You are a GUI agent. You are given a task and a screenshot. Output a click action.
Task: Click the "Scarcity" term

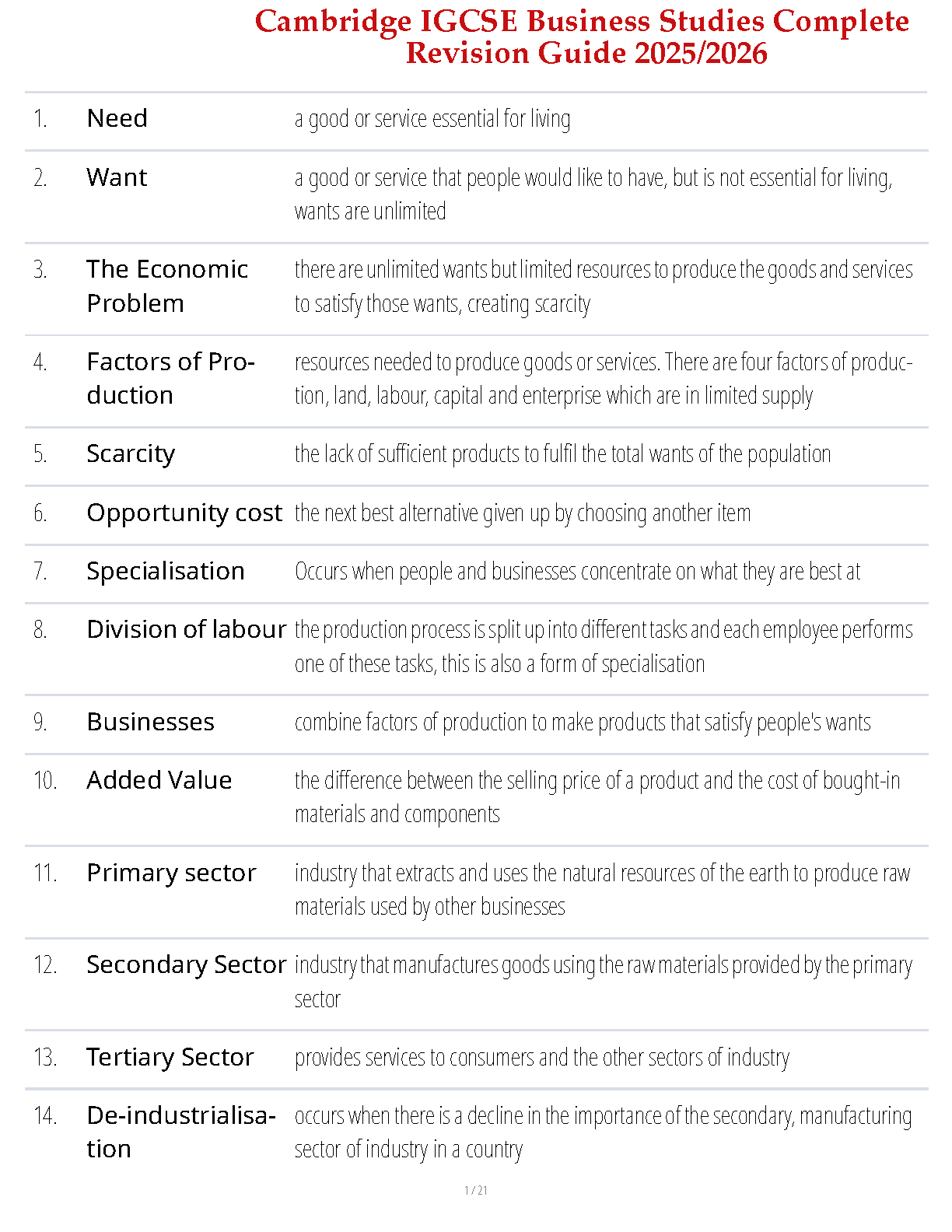point(131,453)
